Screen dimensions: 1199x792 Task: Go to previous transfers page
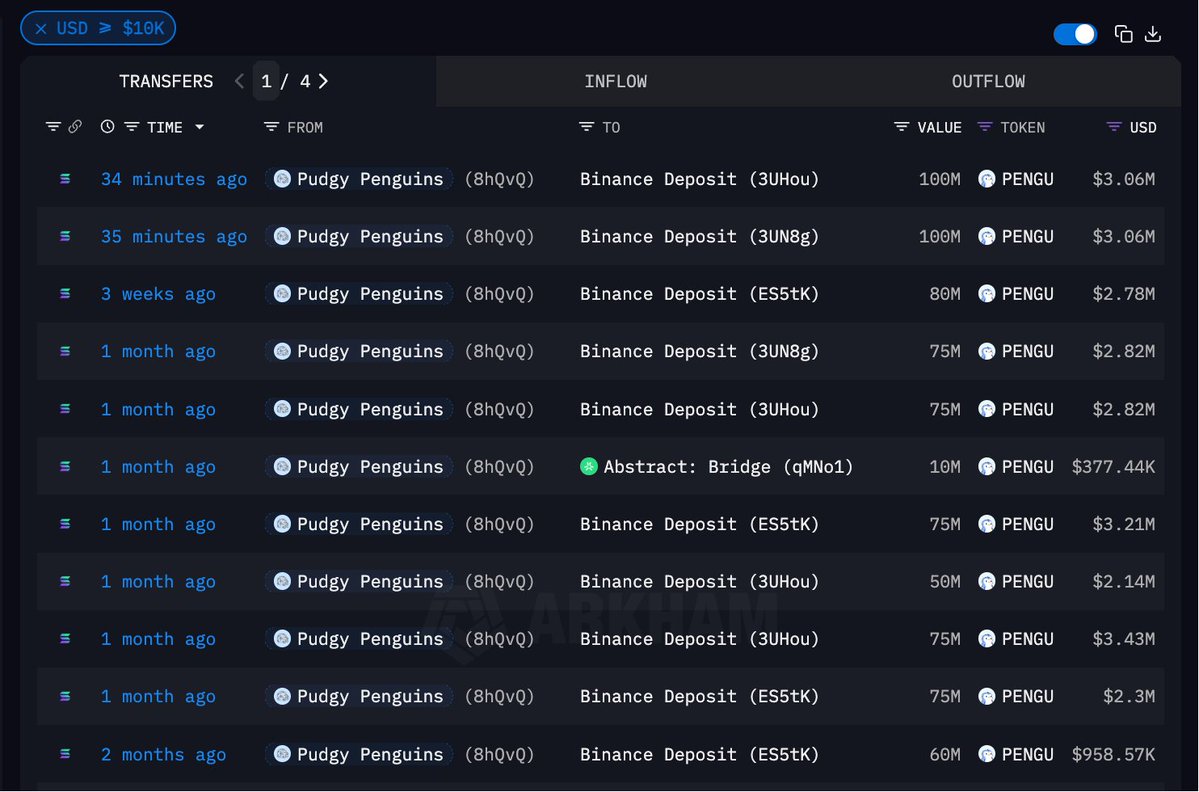coord(239,81)
